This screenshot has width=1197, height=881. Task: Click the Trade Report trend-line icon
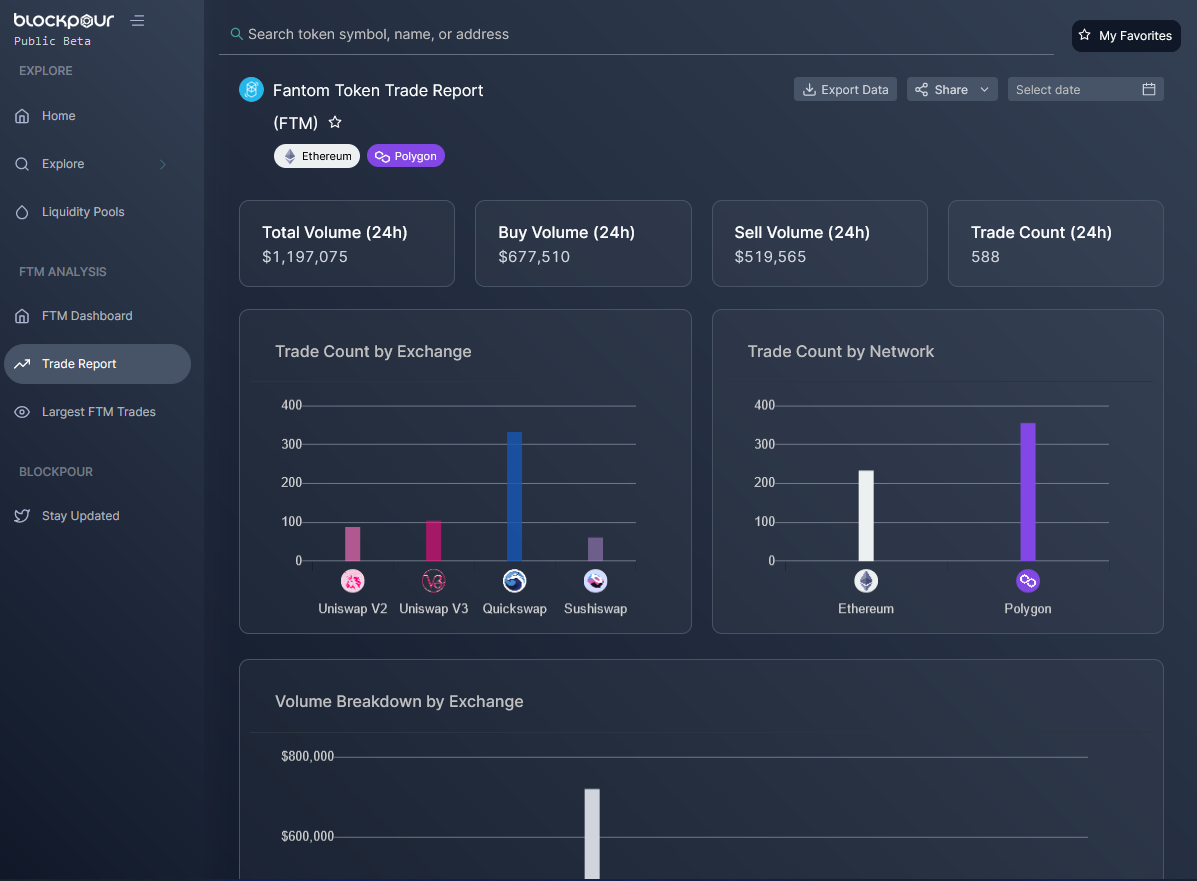point(22,364)
